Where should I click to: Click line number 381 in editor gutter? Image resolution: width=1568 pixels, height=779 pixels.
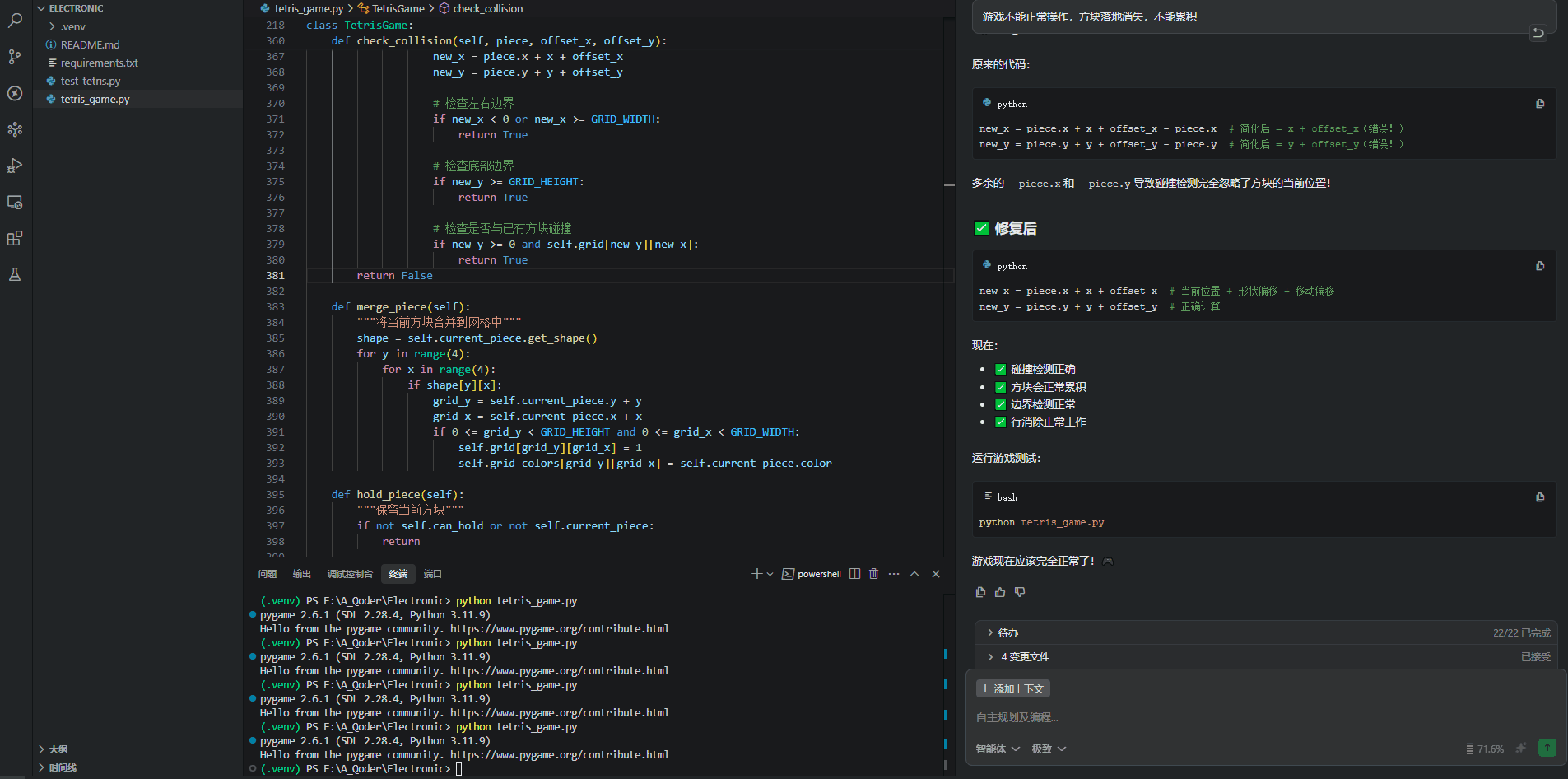(x=275, y=276)
